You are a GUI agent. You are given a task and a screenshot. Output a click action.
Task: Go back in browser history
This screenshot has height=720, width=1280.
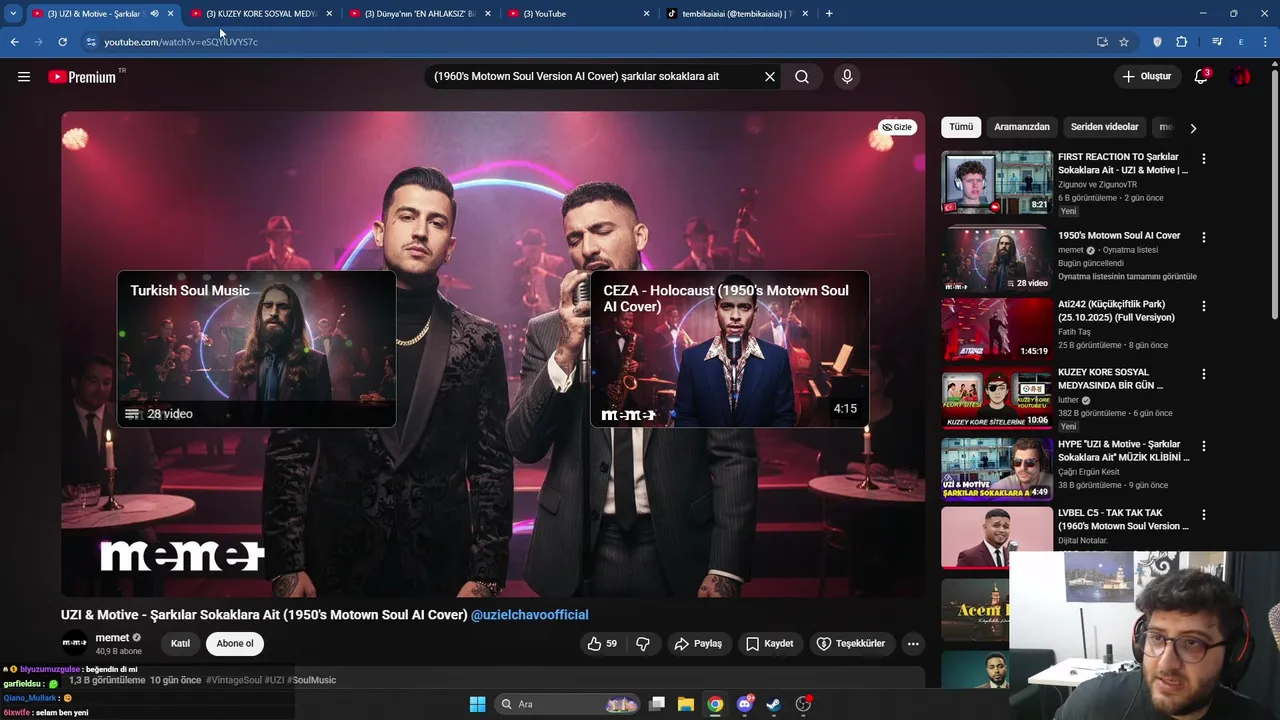tap(14, 42)
